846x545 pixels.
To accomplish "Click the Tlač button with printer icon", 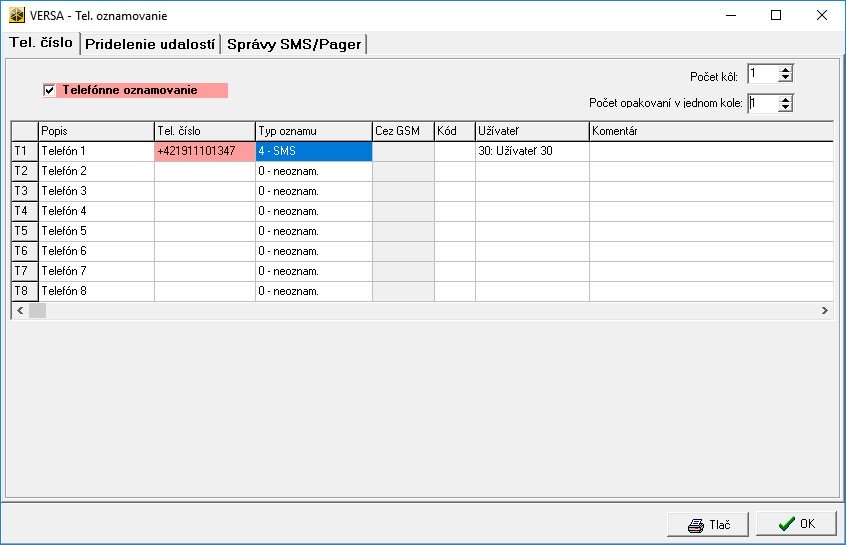I will point(709,524).
